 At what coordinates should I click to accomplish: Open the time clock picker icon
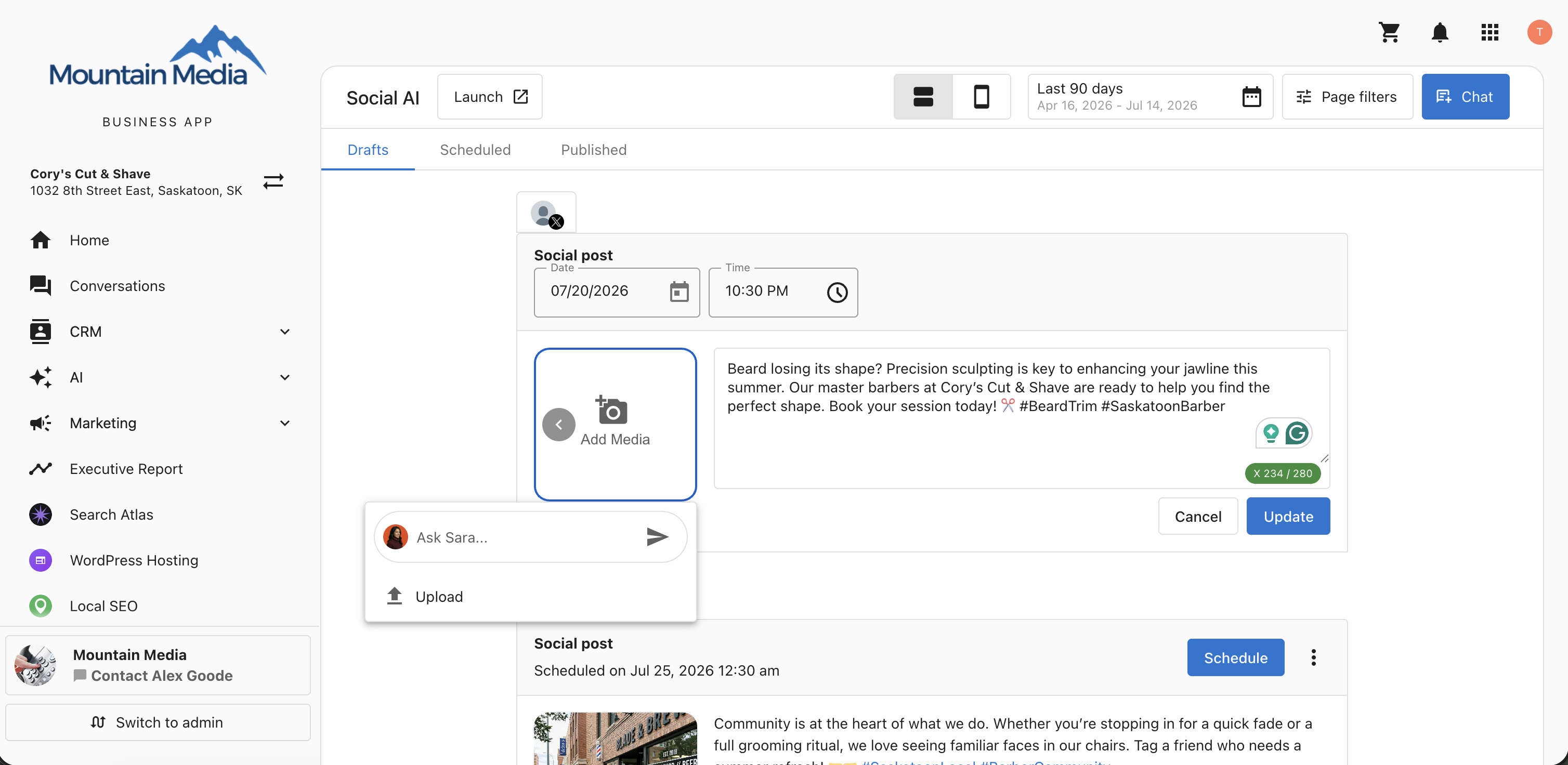tap(837, 292)
